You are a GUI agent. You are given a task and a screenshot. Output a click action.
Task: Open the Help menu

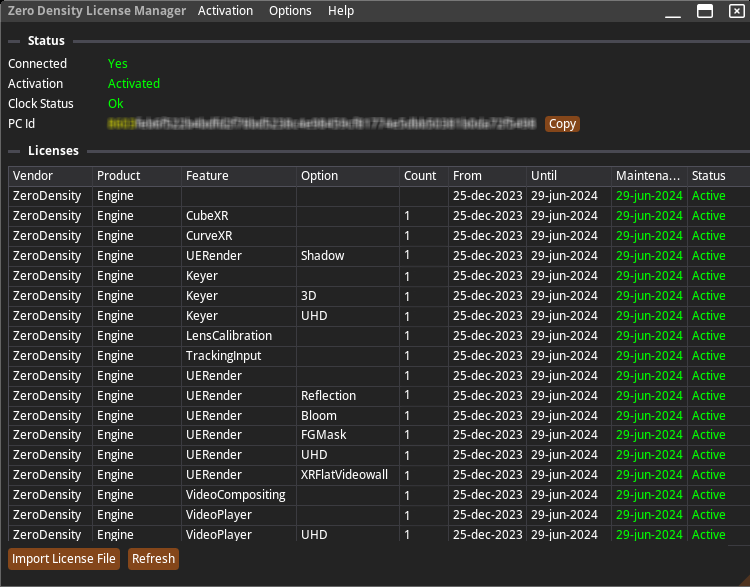pos(341,11)
